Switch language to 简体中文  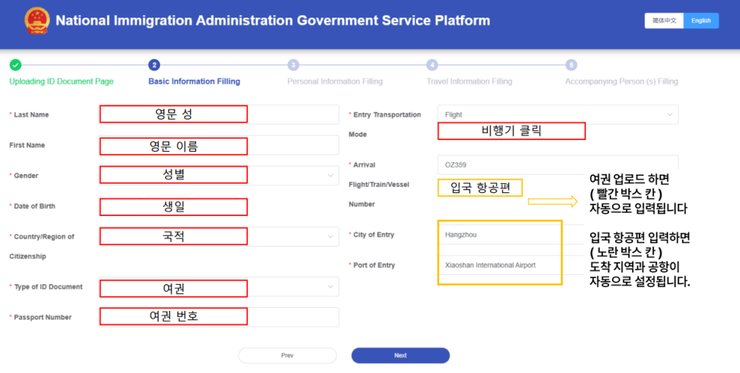[x=664, y=21]
